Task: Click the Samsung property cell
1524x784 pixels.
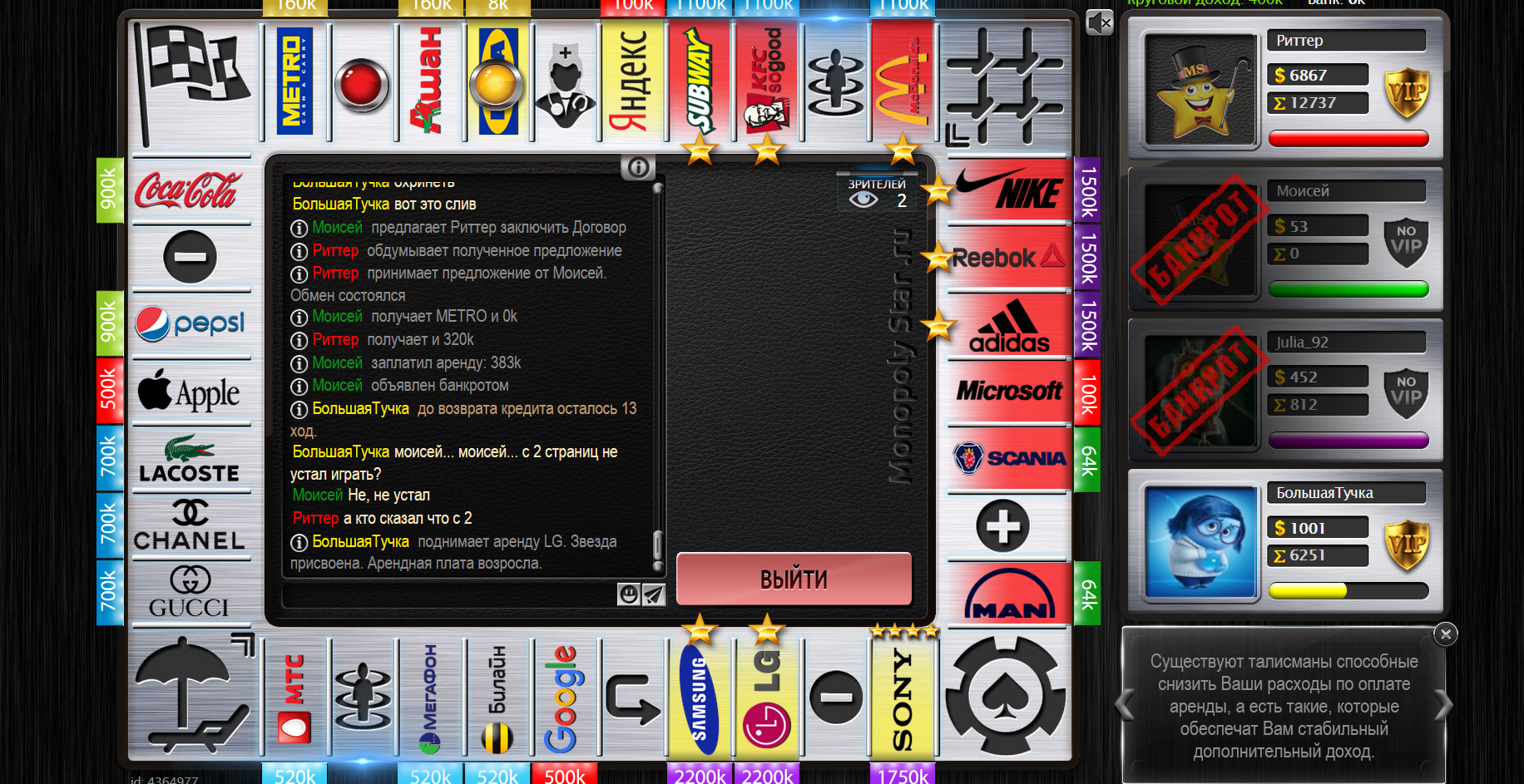Action: click(x=700, y=698)
